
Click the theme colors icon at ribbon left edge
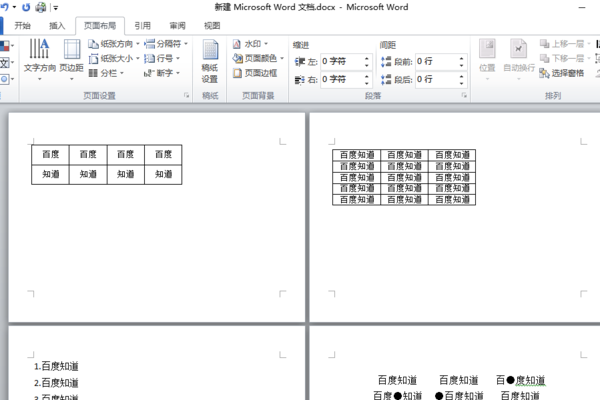click(5, 46)
